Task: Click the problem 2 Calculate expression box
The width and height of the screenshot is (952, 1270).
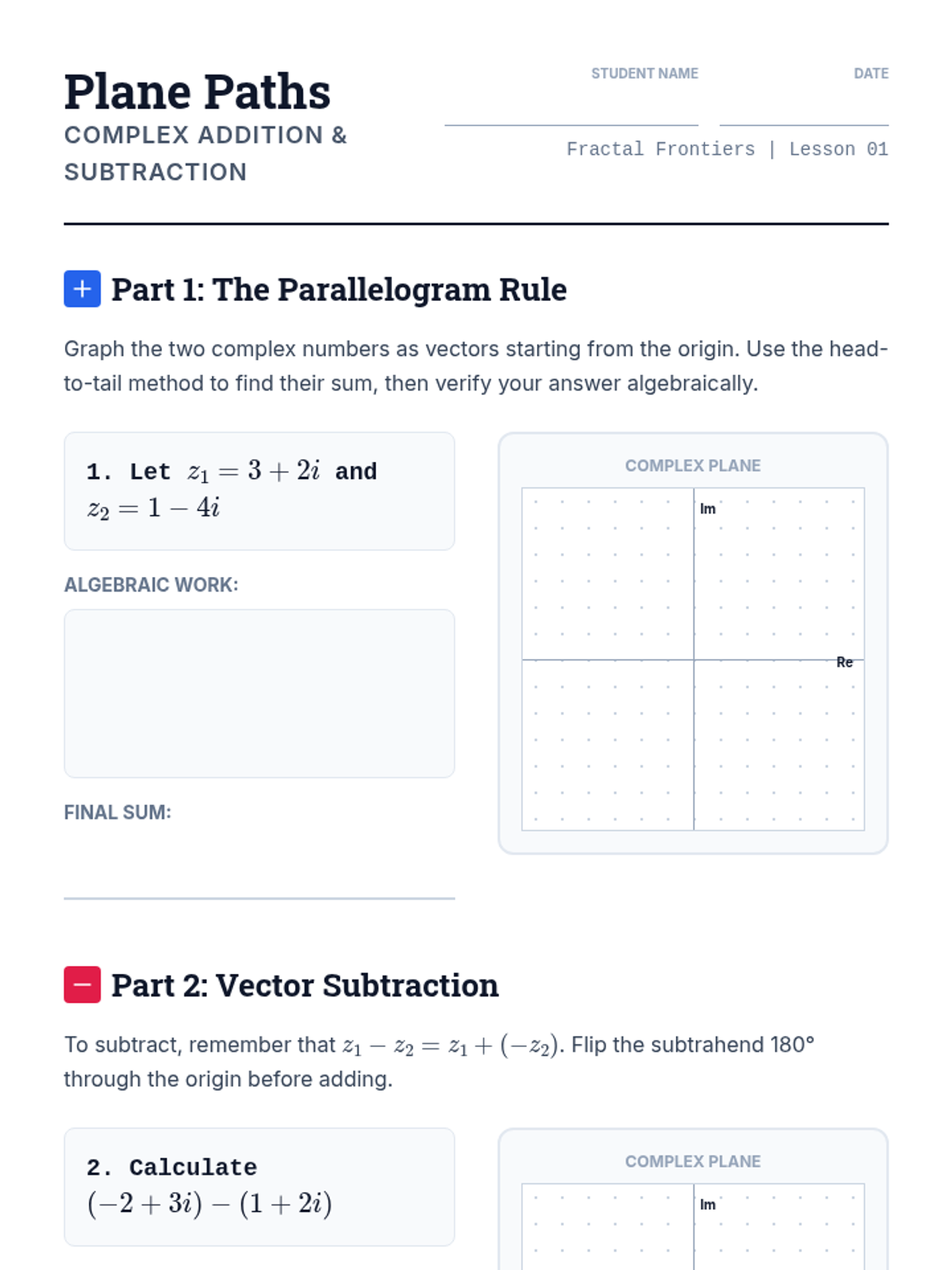Action: (x=259, y=1187)
